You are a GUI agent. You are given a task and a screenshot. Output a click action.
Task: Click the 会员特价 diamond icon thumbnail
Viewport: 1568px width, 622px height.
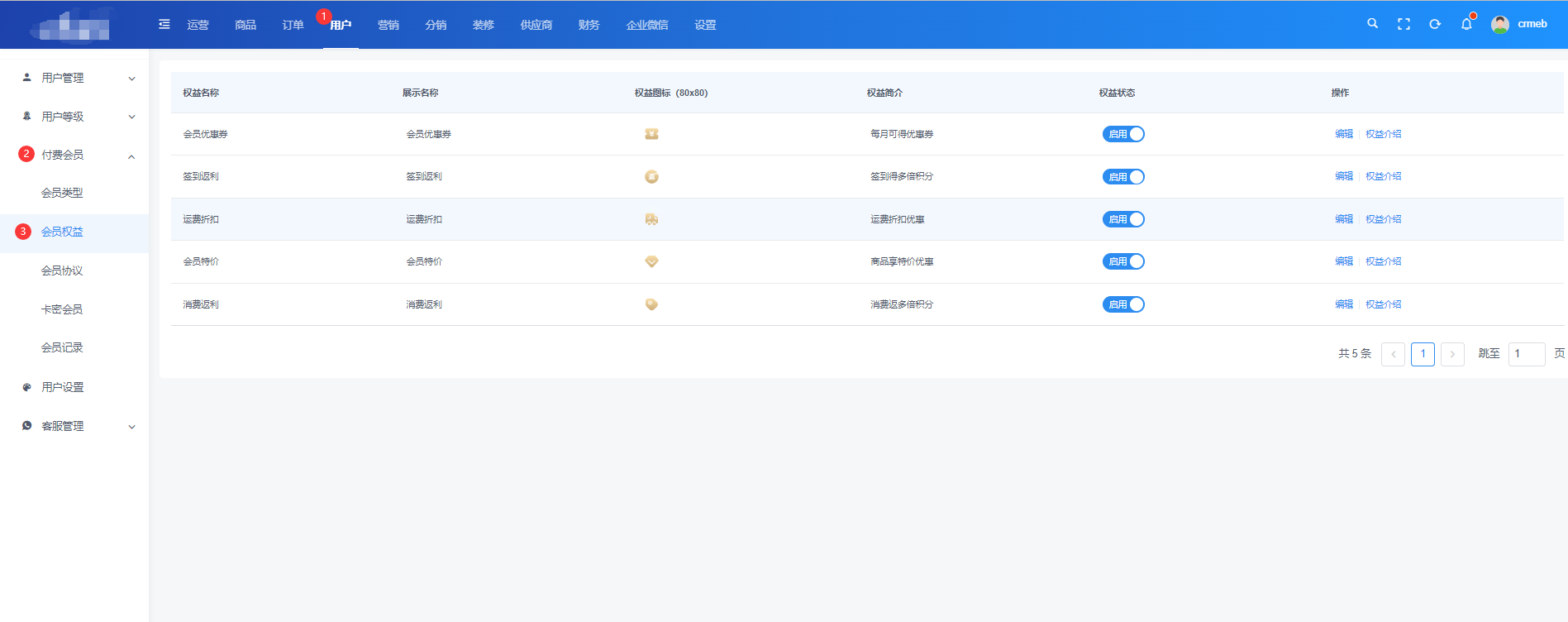tap(651, 261)
